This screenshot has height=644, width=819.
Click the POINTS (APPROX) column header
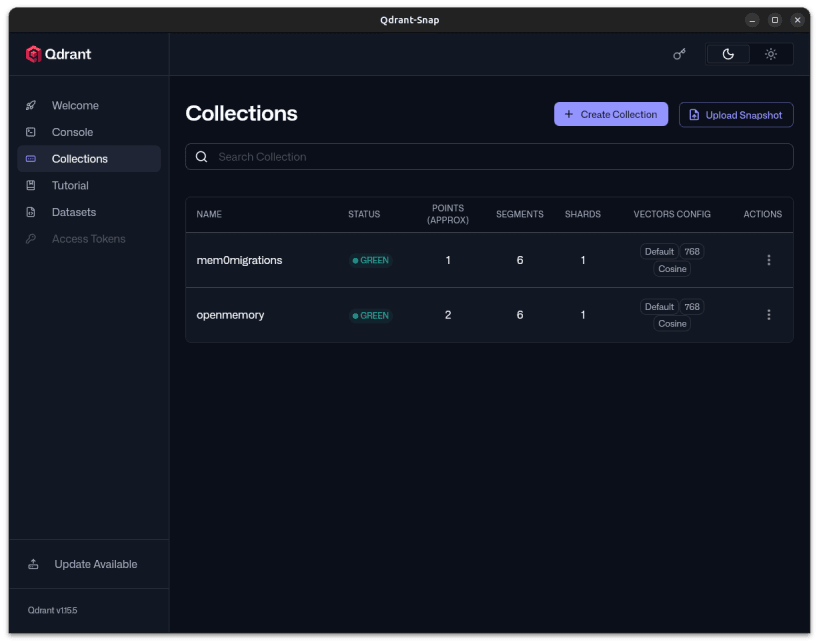[448, 214]
